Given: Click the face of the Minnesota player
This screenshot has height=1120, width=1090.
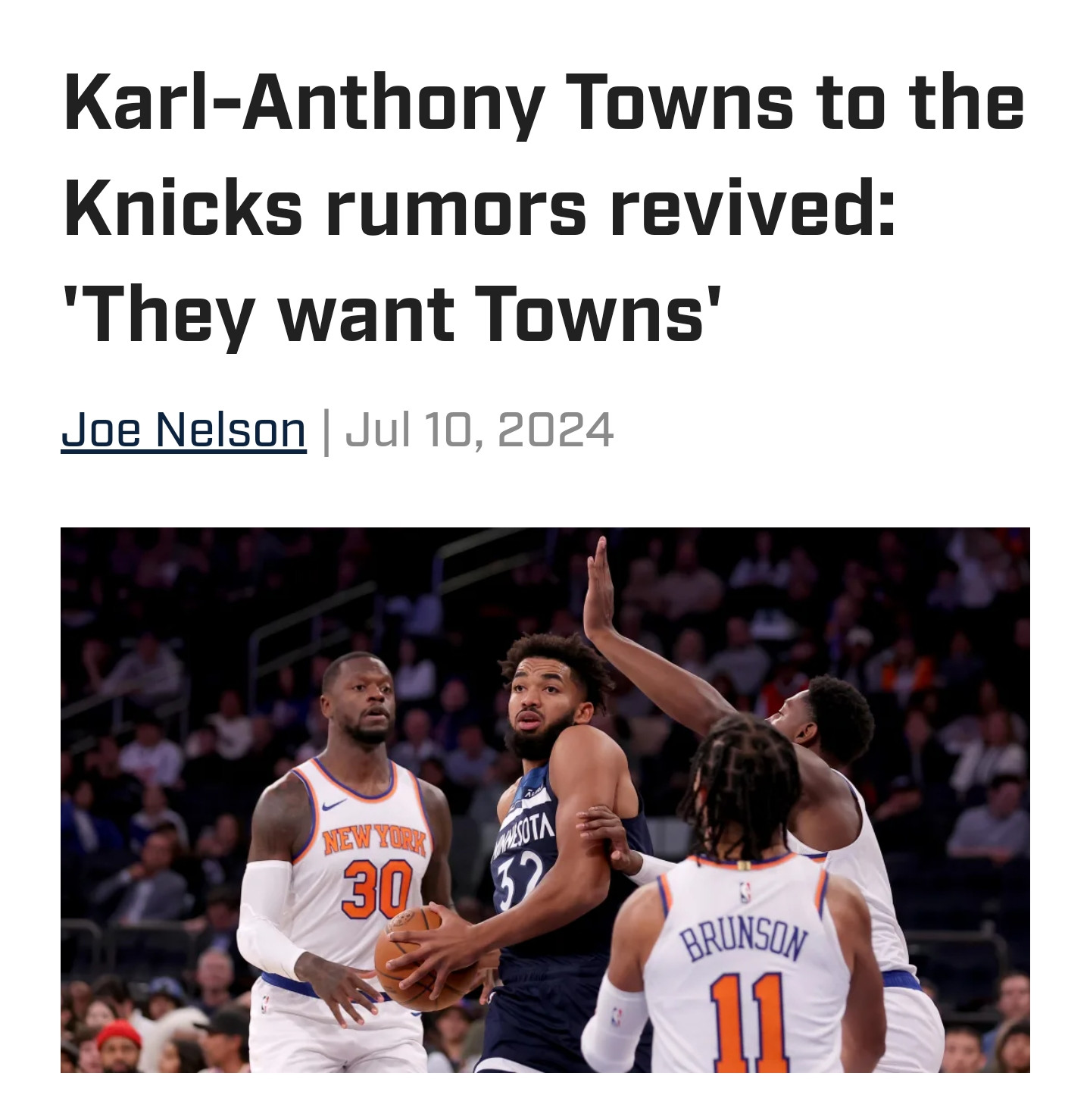Looking at the screenshot, I should (x=539, y=709).
